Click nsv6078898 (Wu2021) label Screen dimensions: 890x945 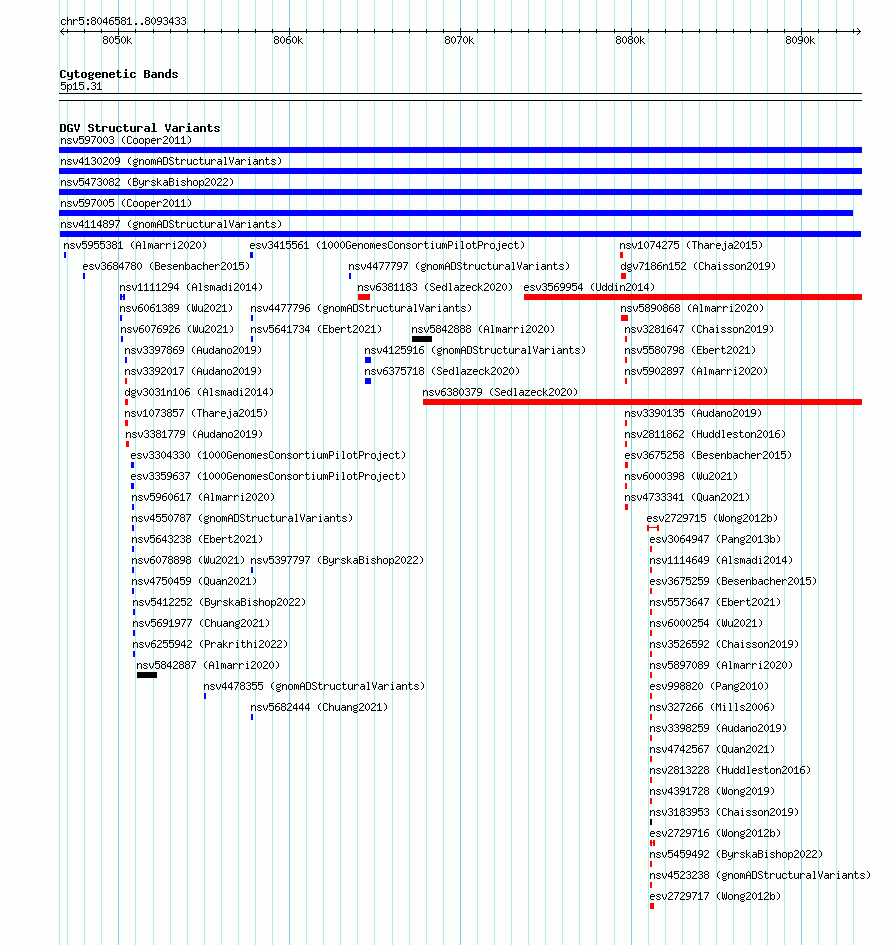[189, 560]
